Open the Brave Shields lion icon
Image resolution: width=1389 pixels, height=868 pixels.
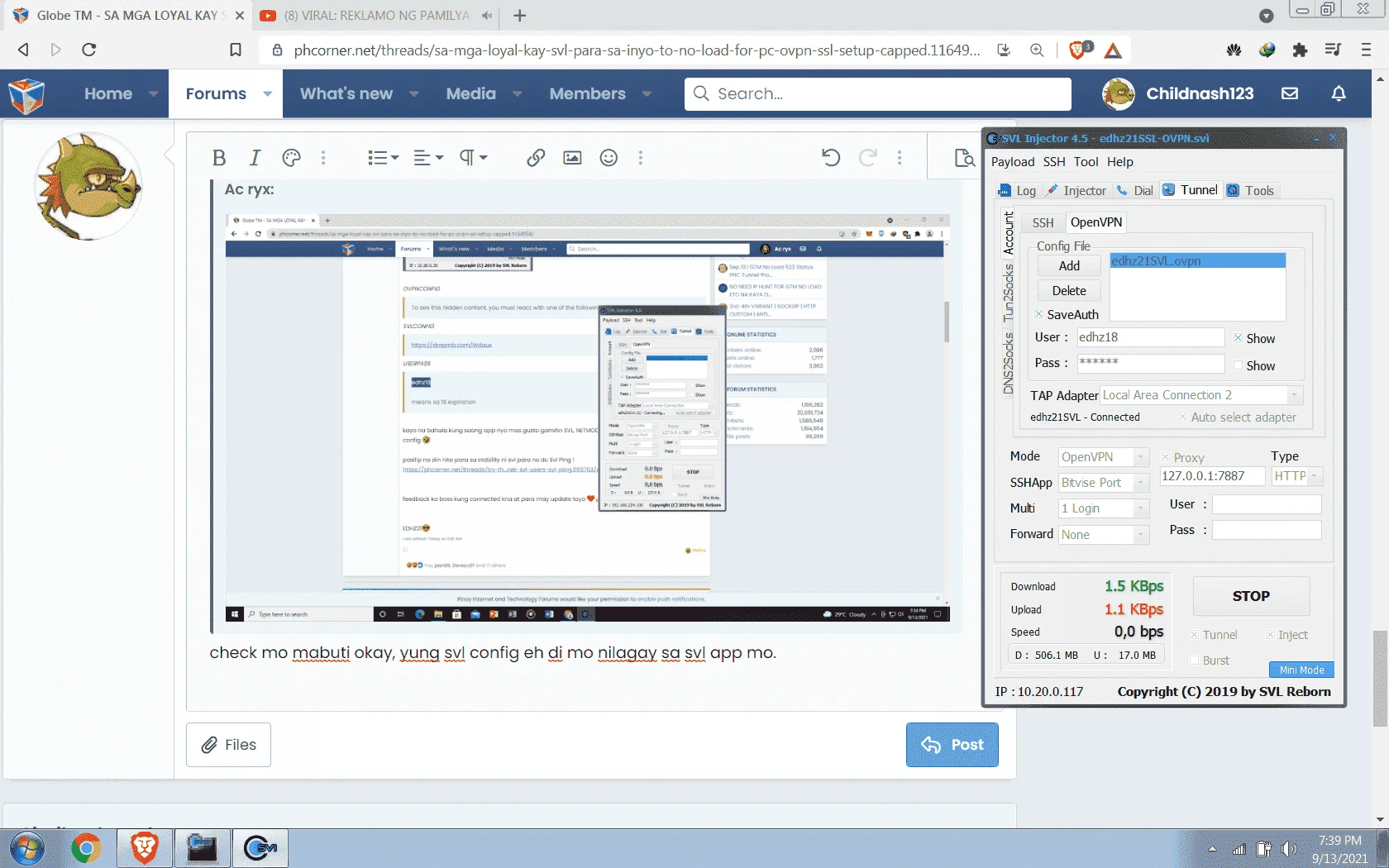[1078, 50]
